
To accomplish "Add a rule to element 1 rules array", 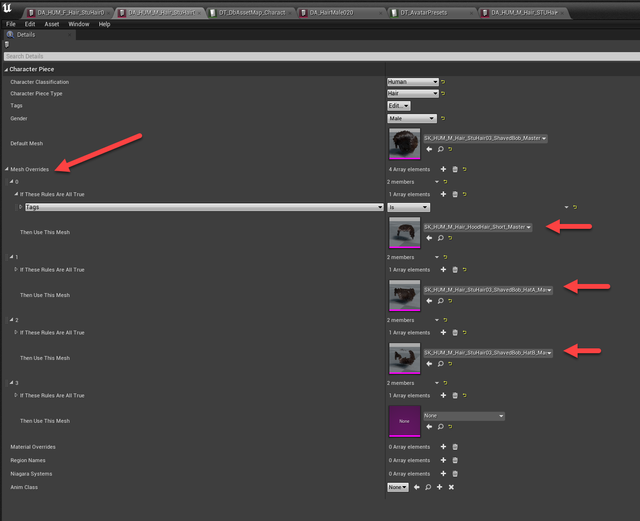I will pyautogui.click(x=443, y=270).
